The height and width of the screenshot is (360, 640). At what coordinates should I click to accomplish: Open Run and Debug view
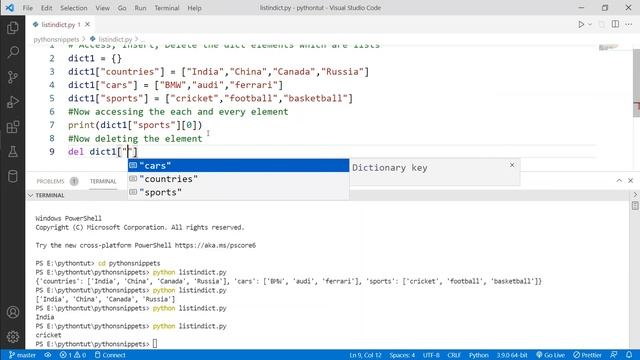click(x=13, y=102)
